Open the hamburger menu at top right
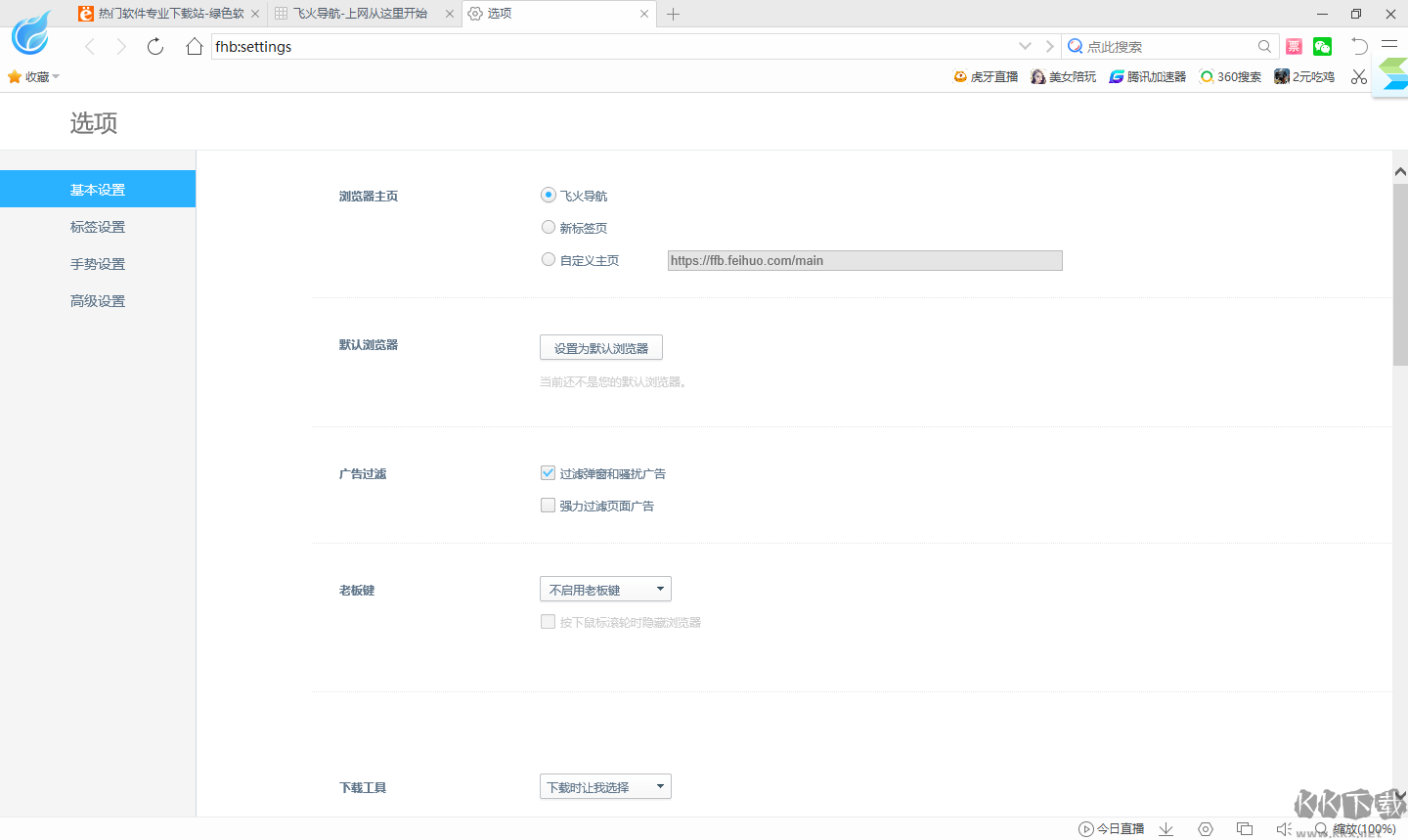 coord(1389,46)
